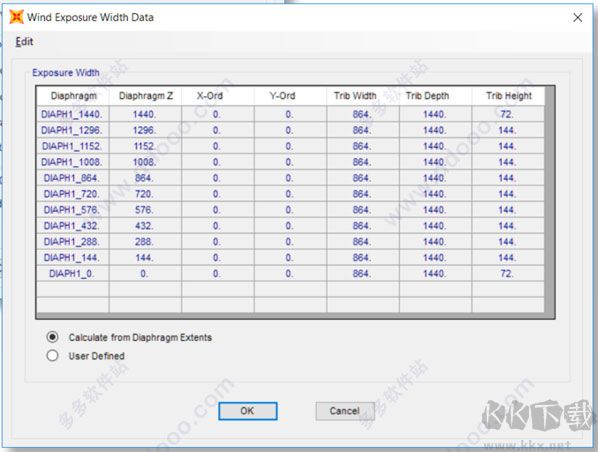598x452 pixels.
Task: Close the Wind Exposure Width Data dialog
Action: tap(577, 17)
